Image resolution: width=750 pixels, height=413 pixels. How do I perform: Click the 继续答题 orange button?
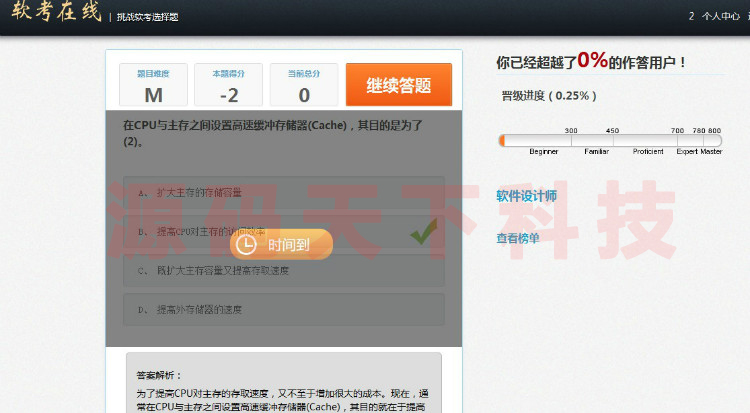(x=398, y=85)
